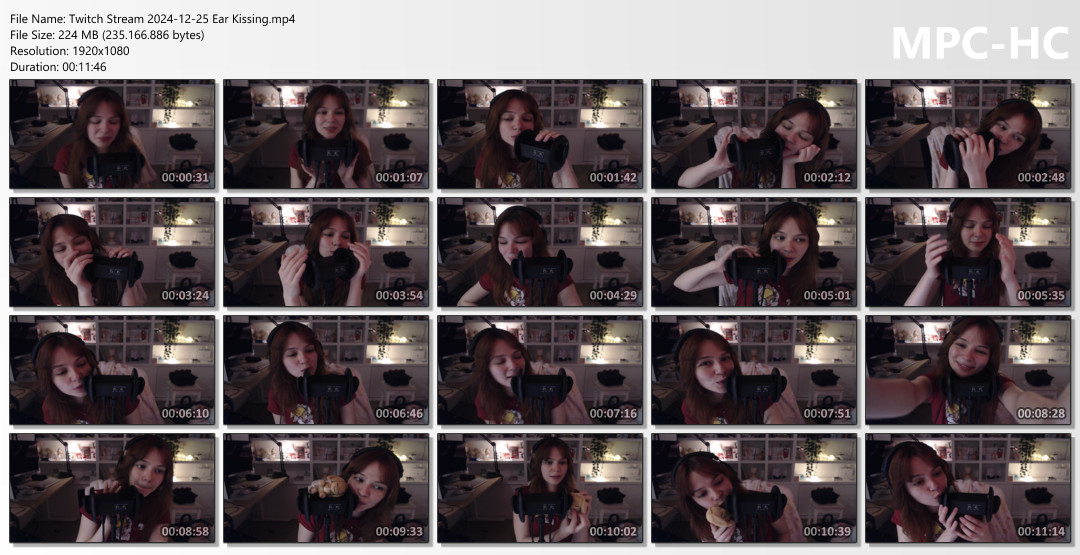Click the 00:05:01 frame
The height and width of the screenshot is (555, 1080).
[x=754, y=252]
